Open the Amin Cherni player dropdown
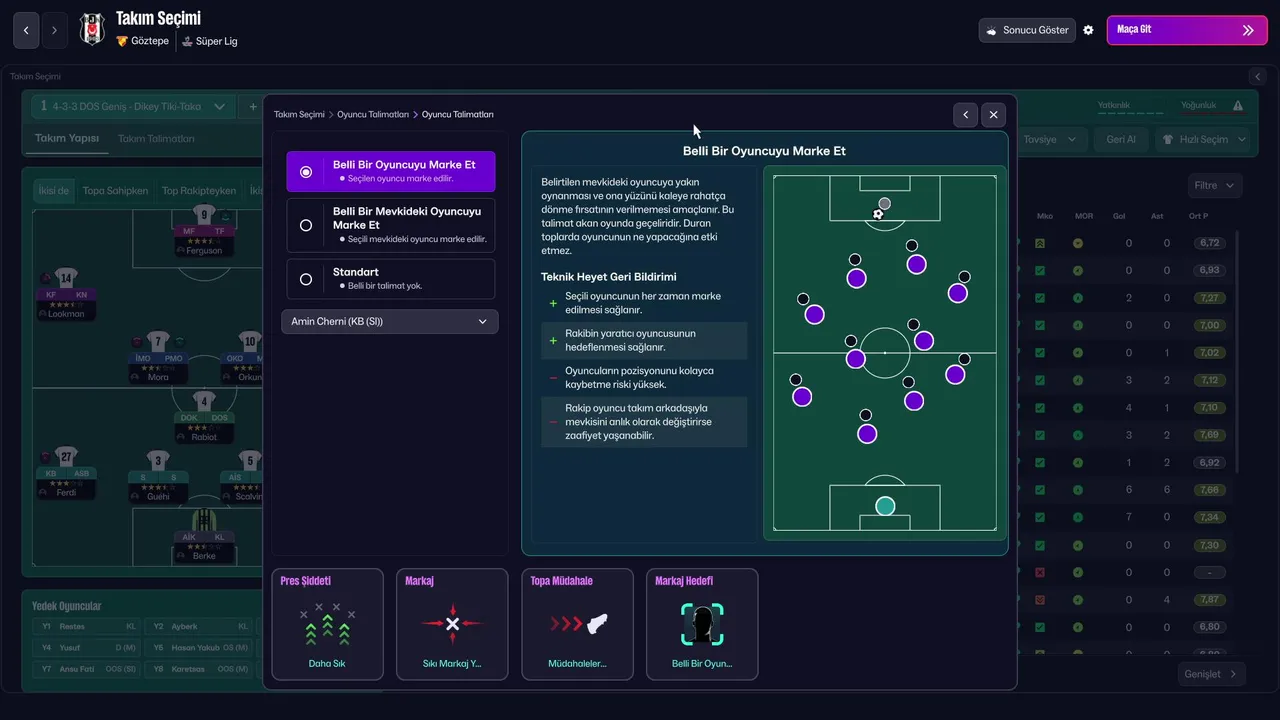This screenshot has width=1280, height=720. (390, 321)
